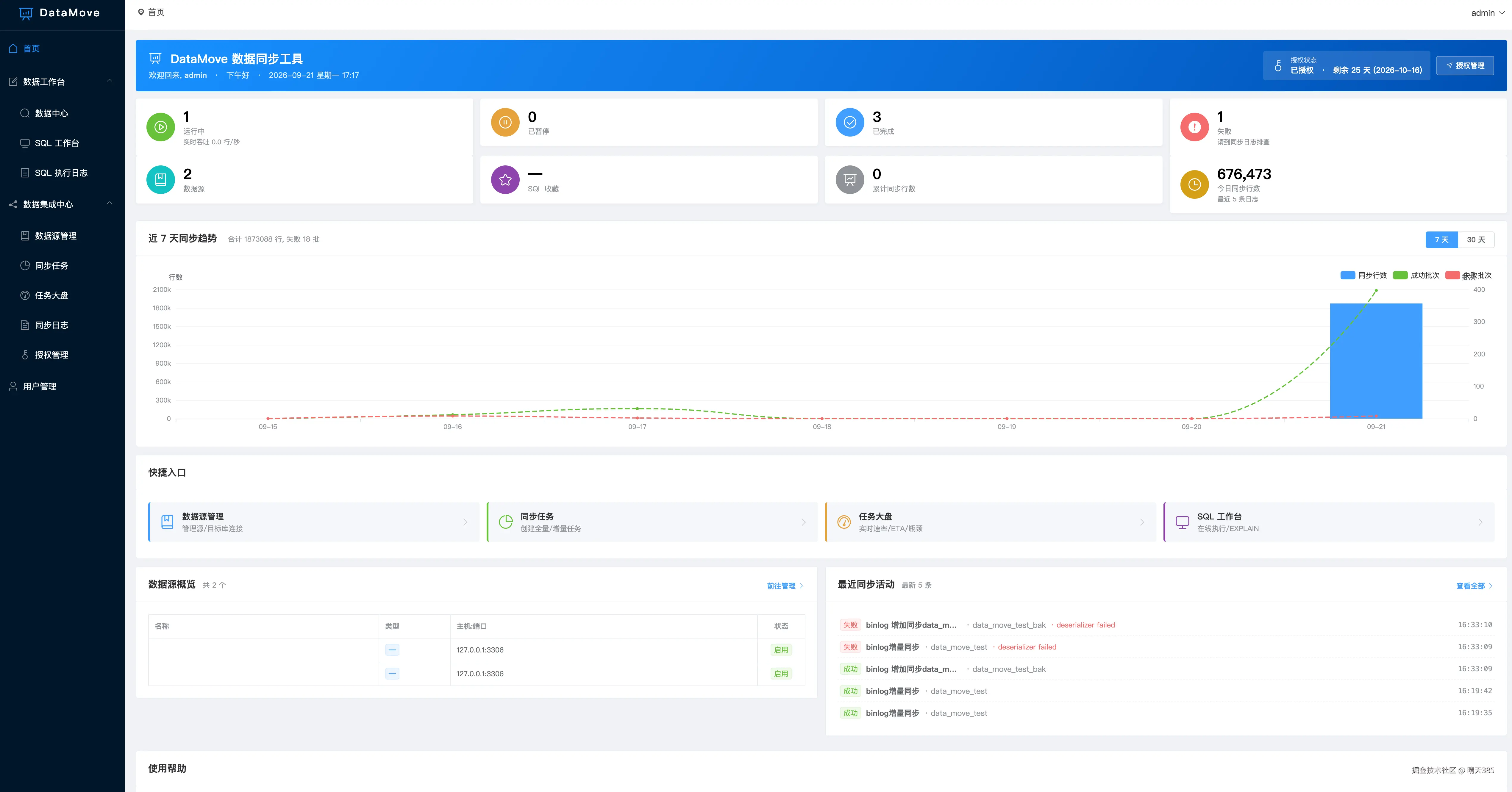Click 'deserializer failed' beside data_move_test_bak
The height and width of the screenshot is (792, 1512).
coord(1085,625)
